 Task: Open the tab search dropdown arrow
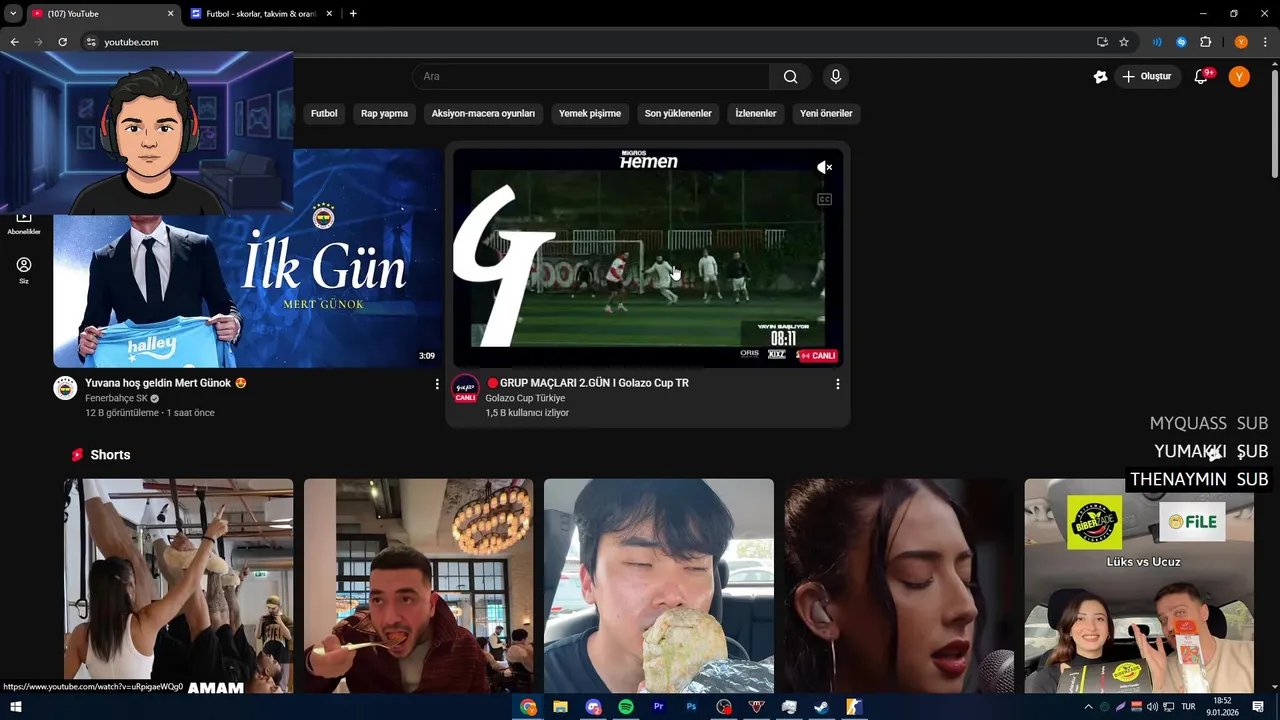point(13,14)
